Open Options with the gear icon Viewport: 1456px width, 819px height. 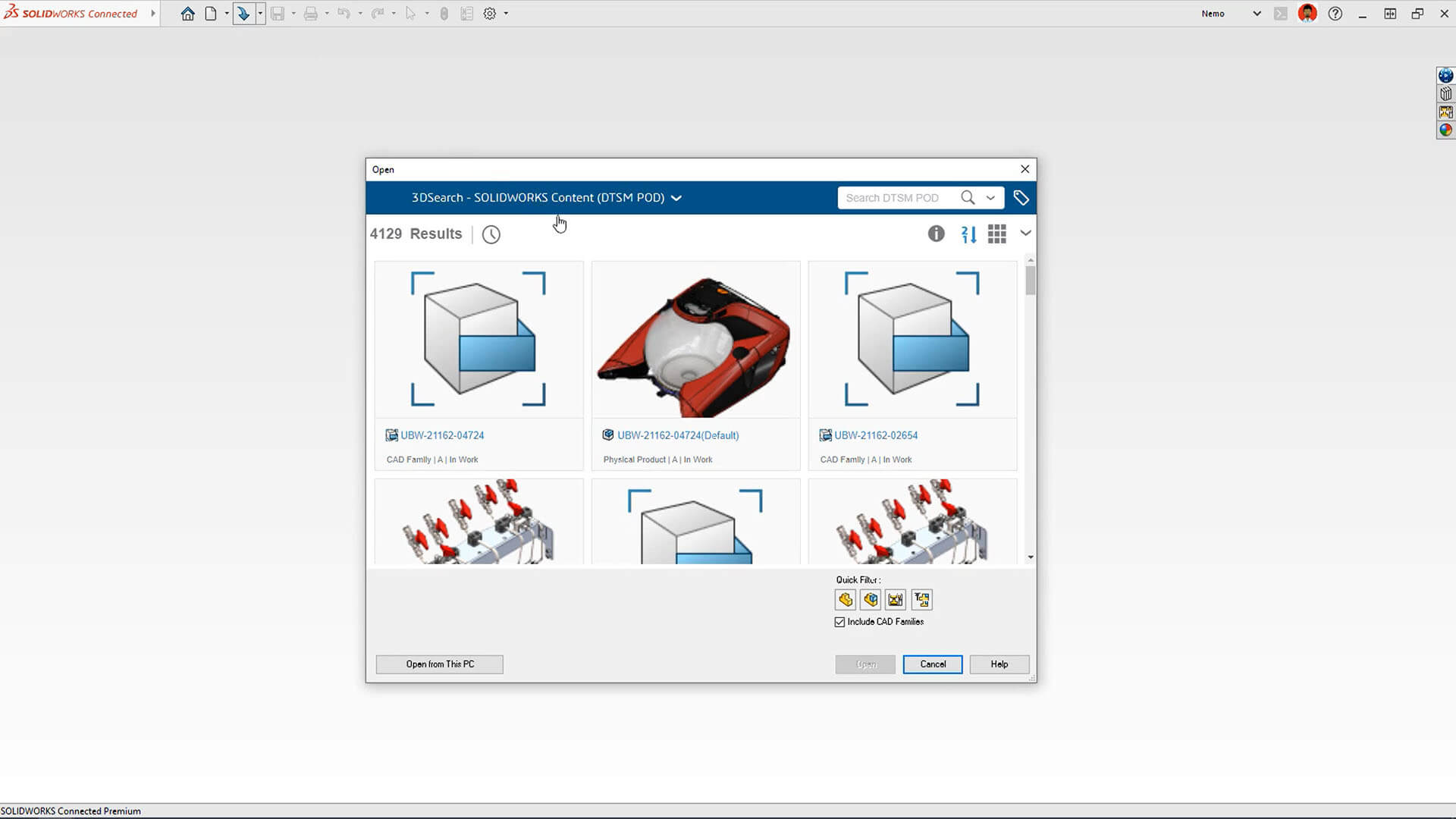coord(490,14)
